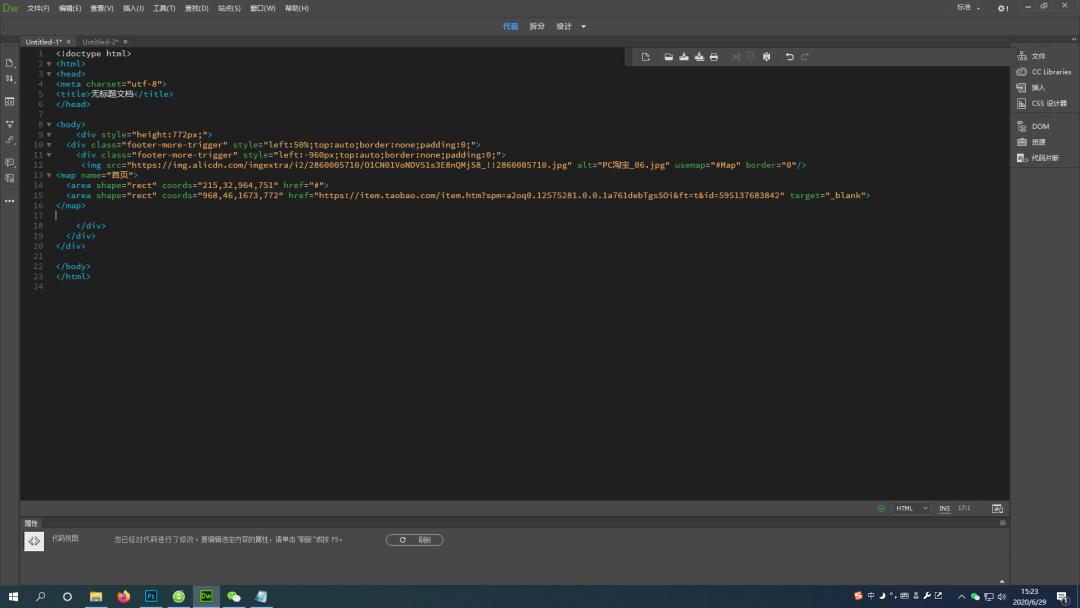Open the 插入(I) menu
The image size is (1080, 608).
coord(133,8)
